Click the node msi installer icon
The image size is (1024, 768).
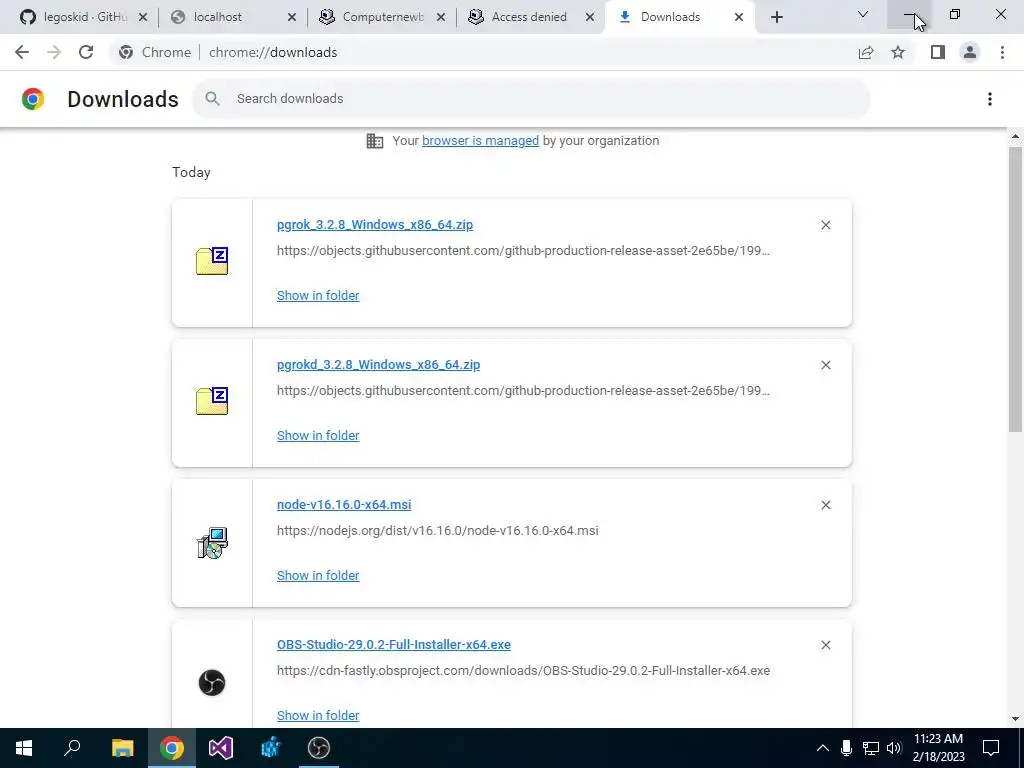tap(212, 543)
